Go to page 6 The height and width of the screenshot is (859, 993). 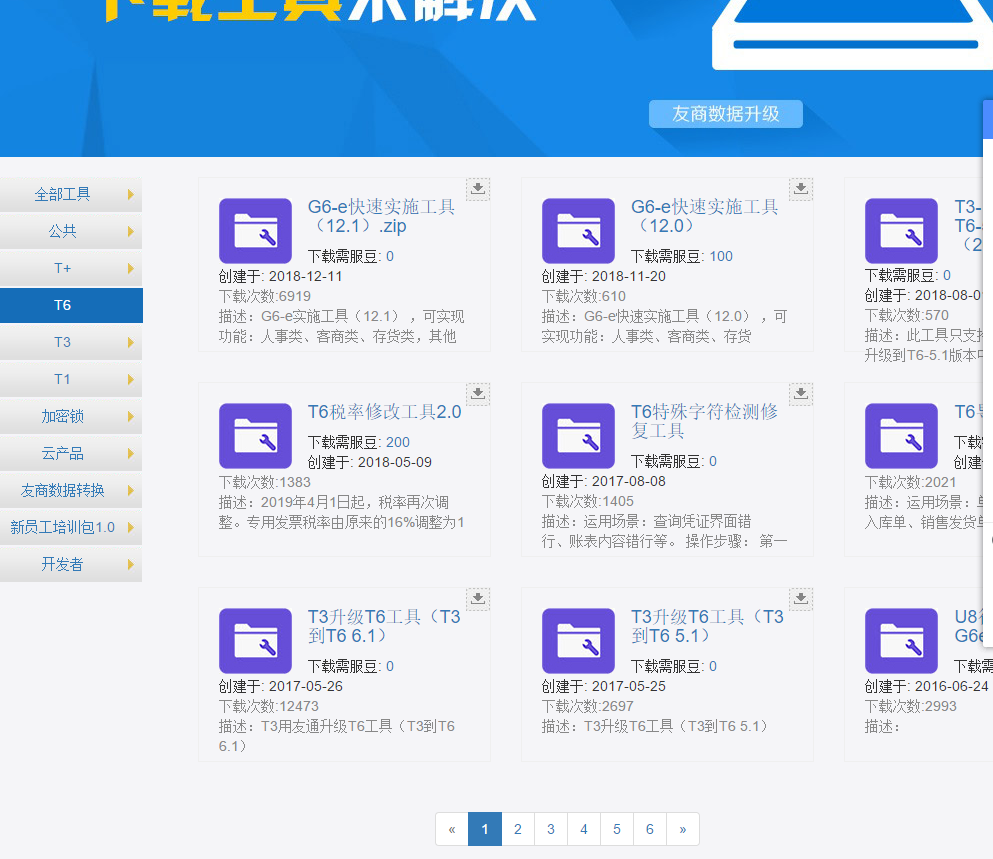[x=650, y=829]
